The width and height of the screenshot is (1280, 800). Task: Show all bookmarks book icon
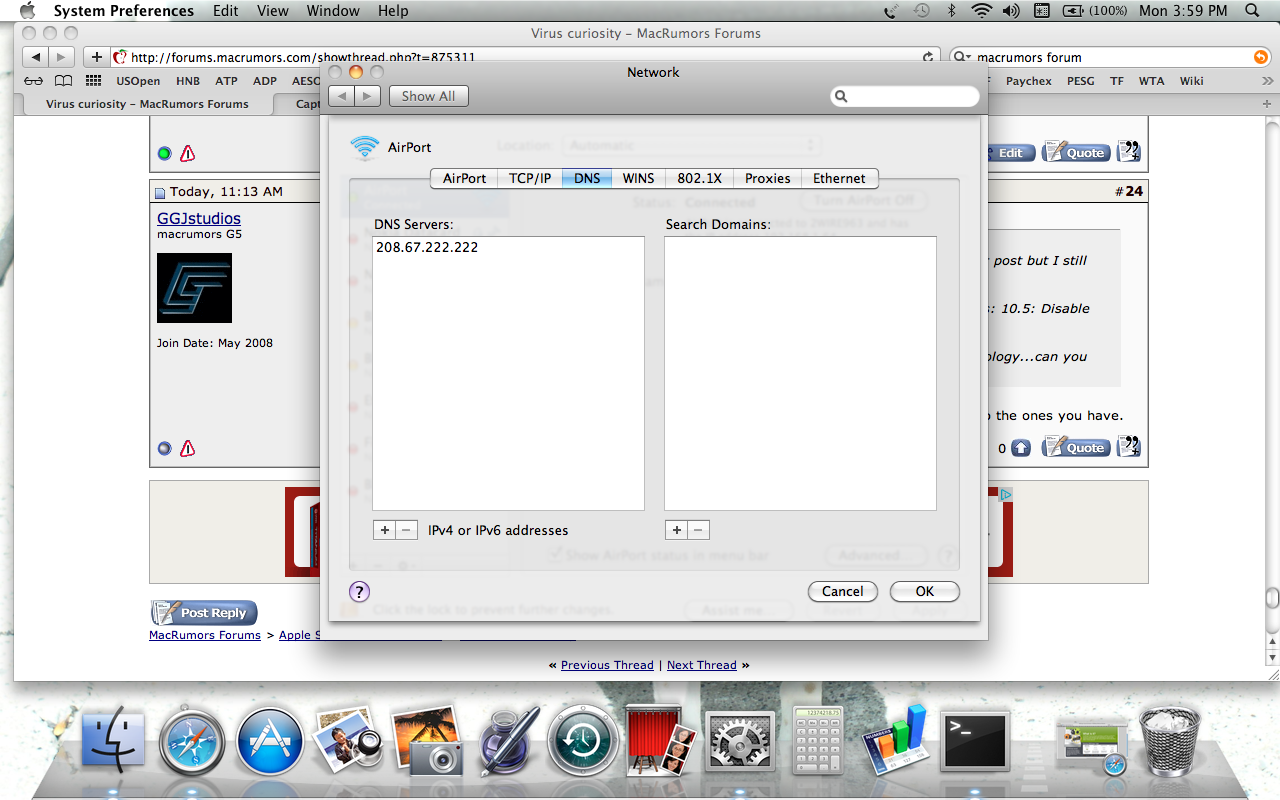(63, 81)
